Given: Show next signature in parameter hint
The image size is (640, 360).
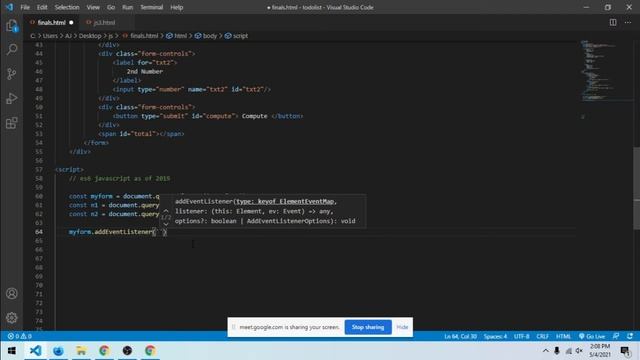Looking at the screenshot, I should [166, 224].
